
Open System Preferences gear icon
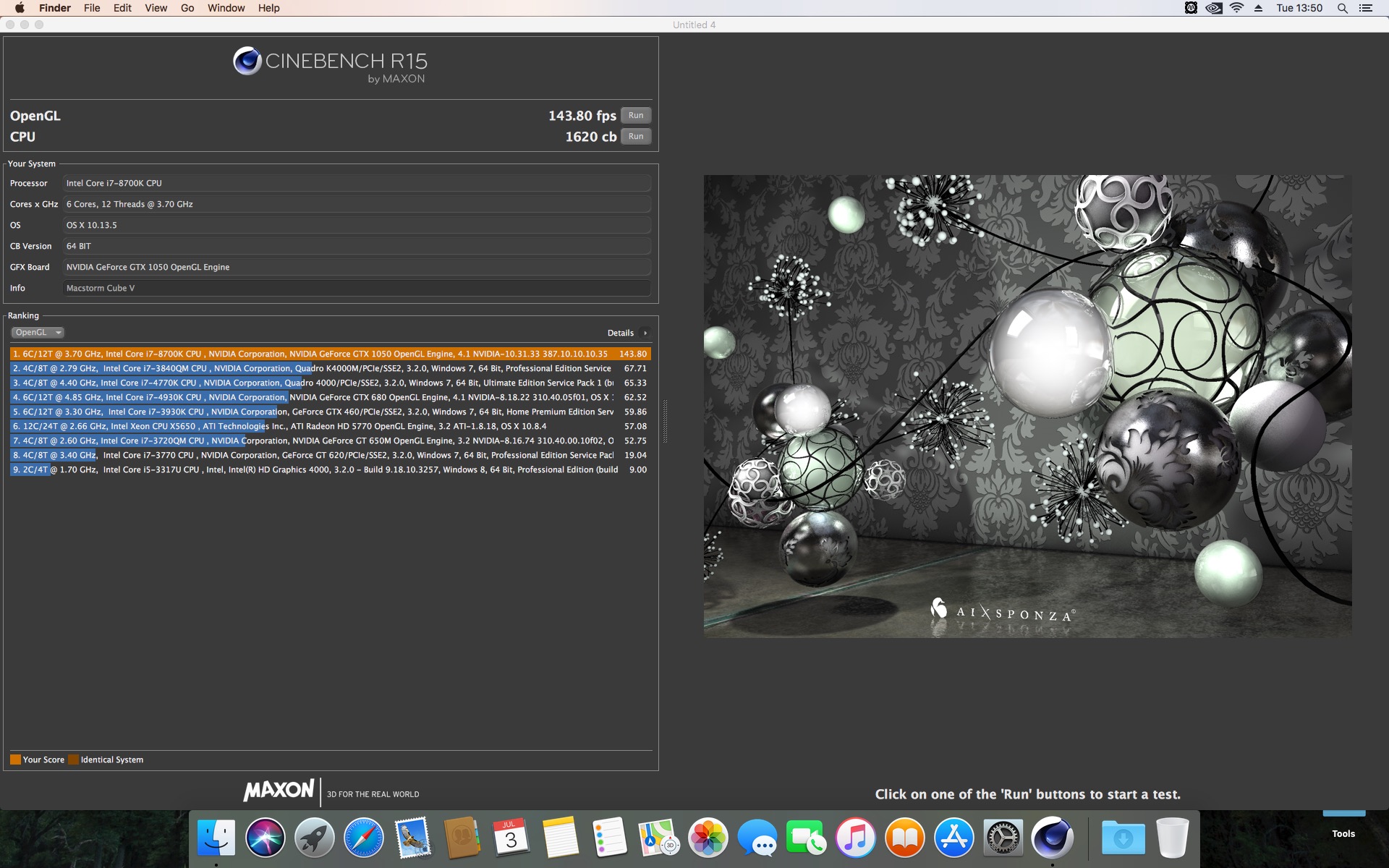1003,838
